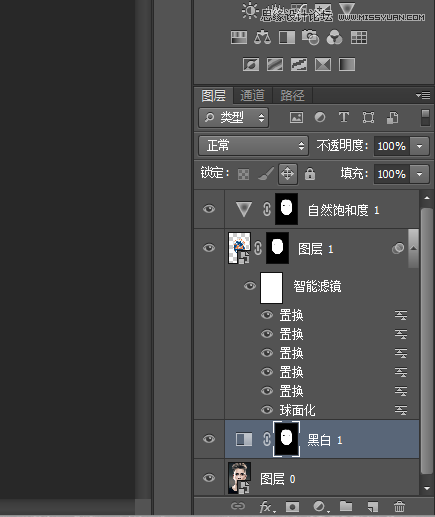Screen dimensions: 435x517
Task: Click the 填充 100% value field
Action: 392,174
